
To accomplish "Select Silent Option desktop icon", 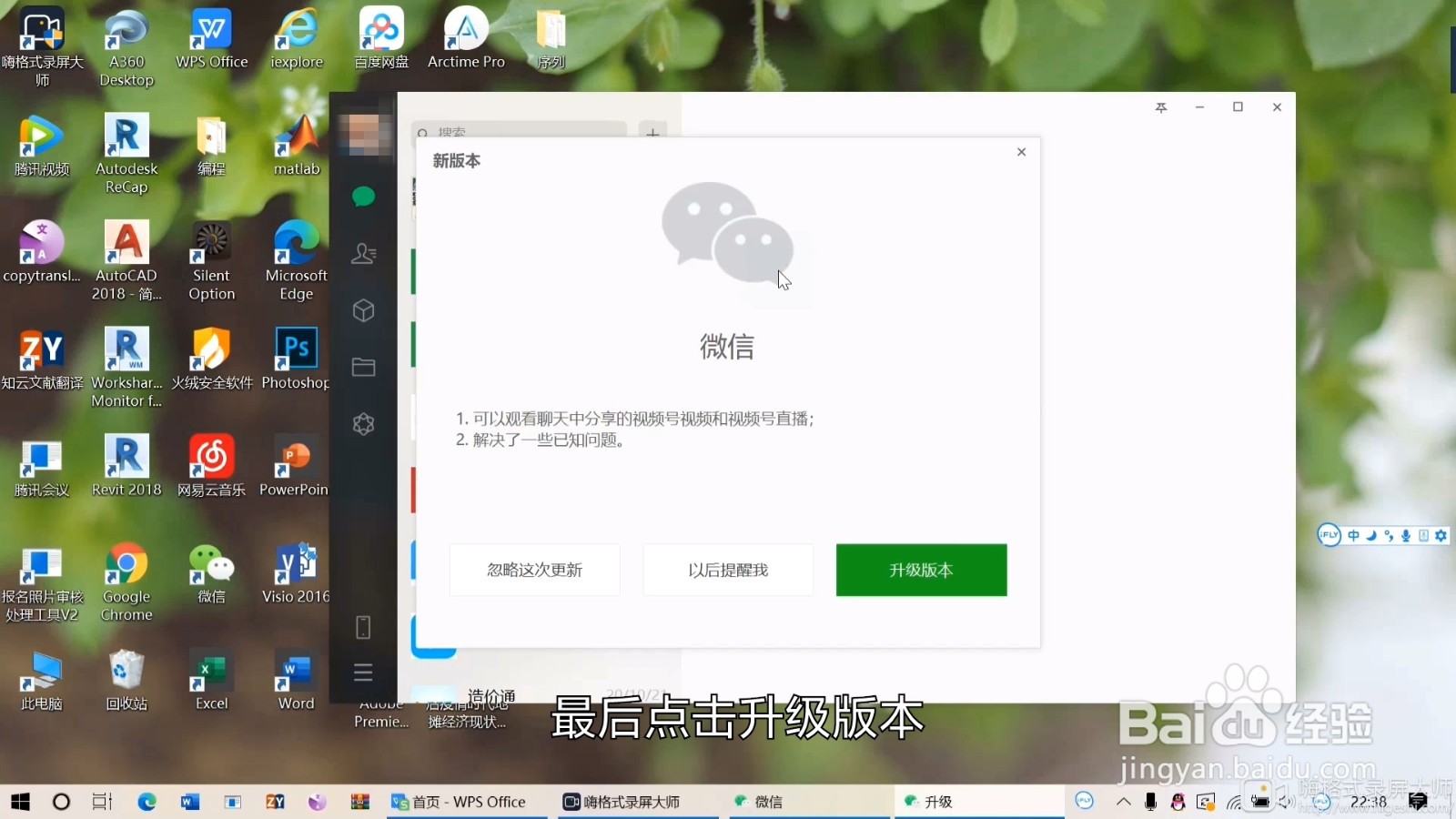I will click(211, 262).
